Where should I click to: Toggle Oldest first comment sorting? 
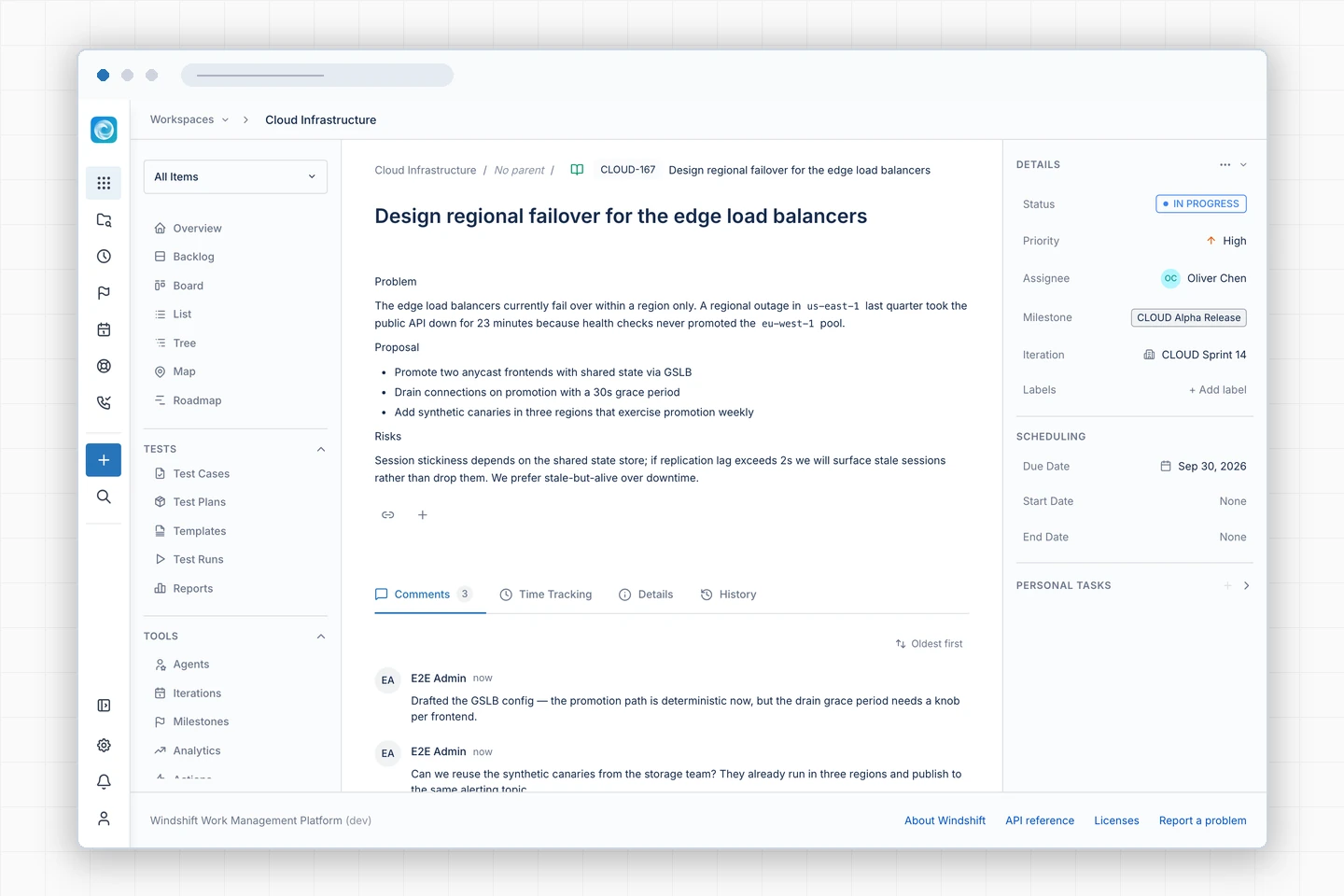(x=929, y=644)
